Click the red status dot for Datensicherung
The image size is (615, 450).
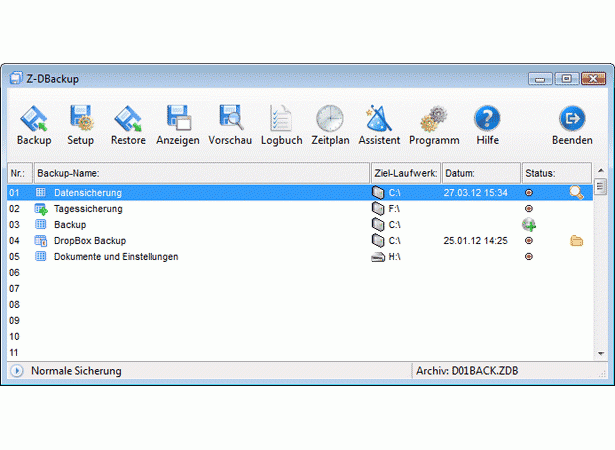click(x=529, y=193)
